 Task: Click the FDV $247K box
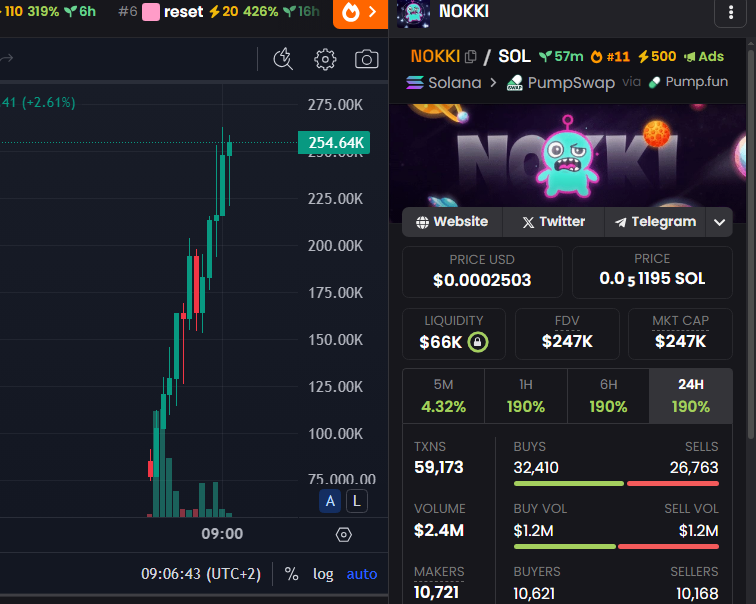tap(567, 334)
